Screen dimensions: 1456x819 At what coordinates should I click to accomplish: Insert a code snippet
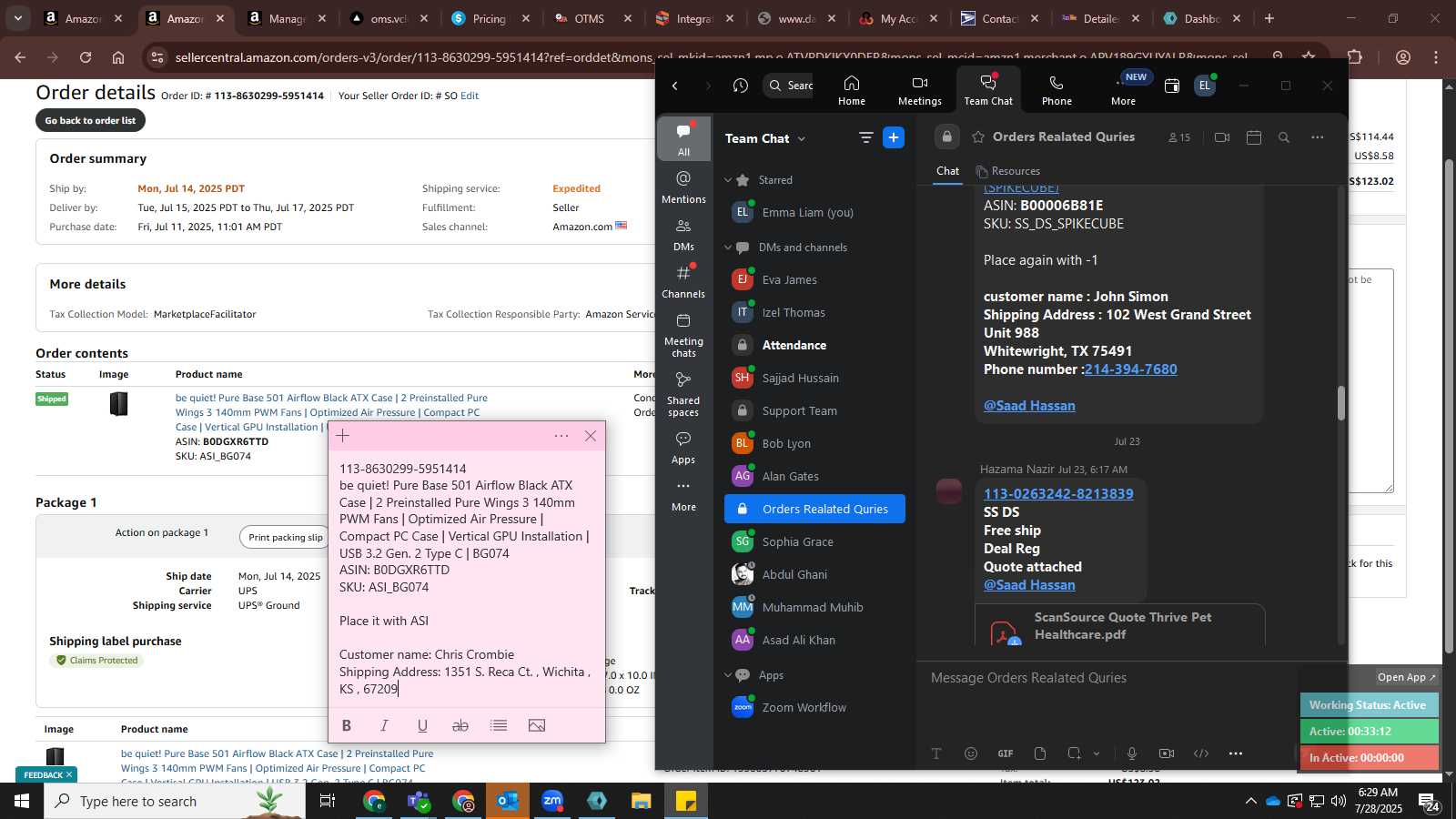(x=1201, y=753)
